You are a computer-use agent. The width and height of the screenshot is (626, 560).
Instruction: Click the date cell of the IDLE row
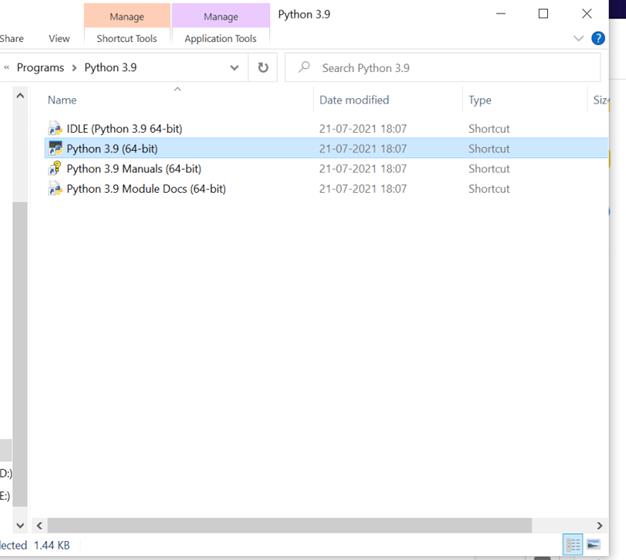363,129
